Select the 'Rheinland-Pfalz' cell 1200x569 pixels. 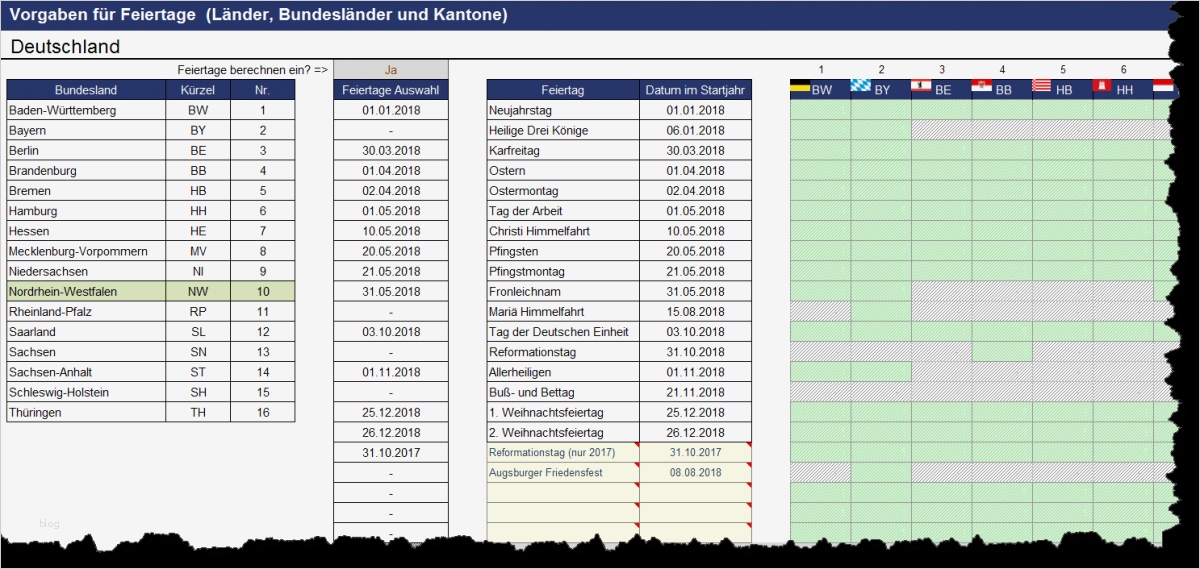click(86, 311)
